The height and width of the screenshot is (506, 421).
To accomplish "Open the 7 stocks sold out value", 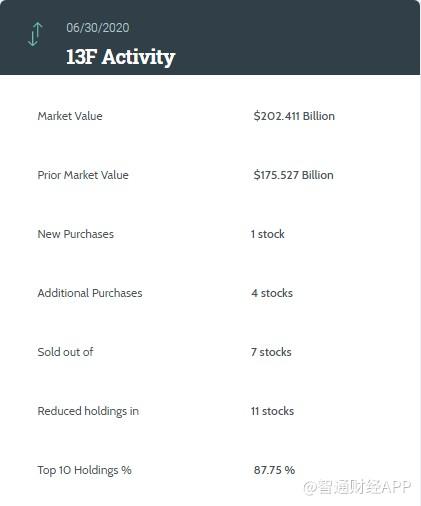I will (x=271, y=352).
